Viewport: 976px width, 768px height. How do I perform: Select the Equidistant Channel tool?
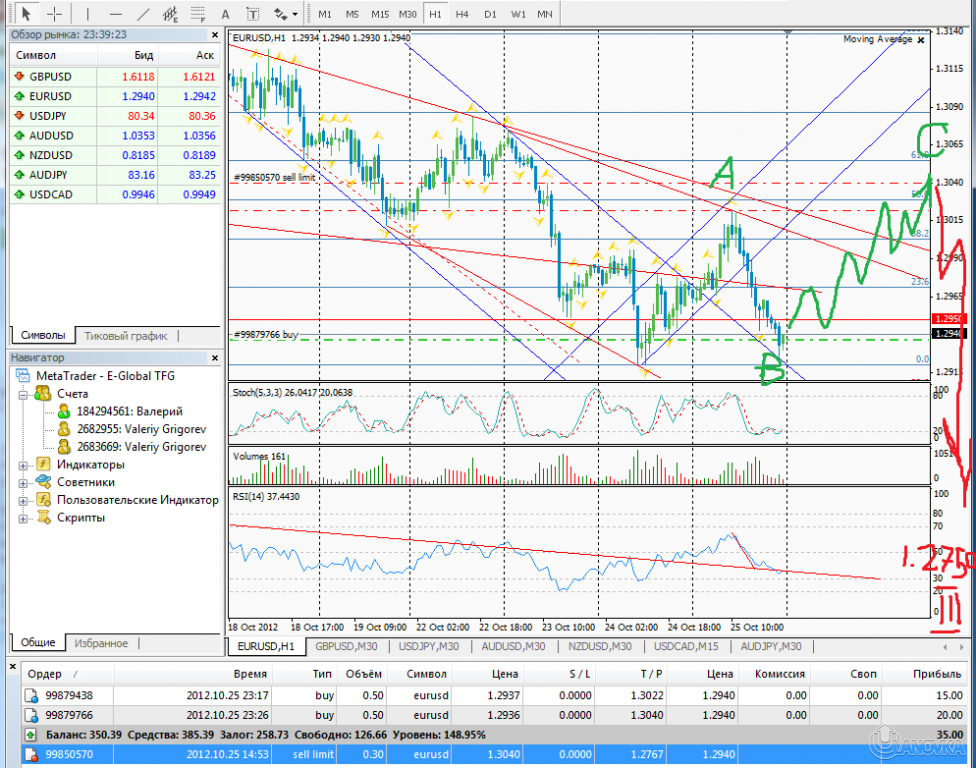click(x=170, y=13)
